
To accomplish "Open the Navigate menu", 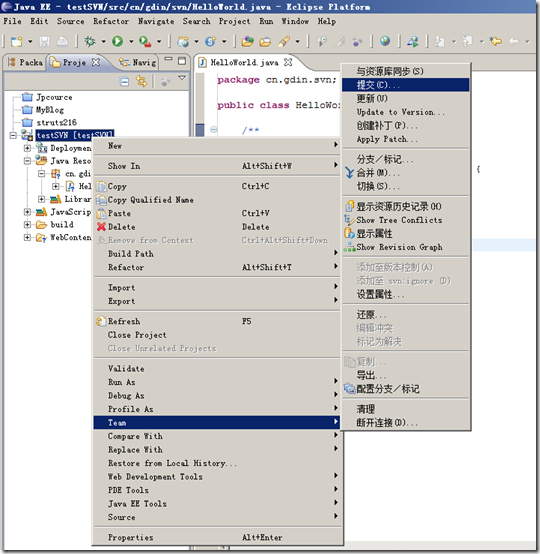I will [x=156, y=21].
